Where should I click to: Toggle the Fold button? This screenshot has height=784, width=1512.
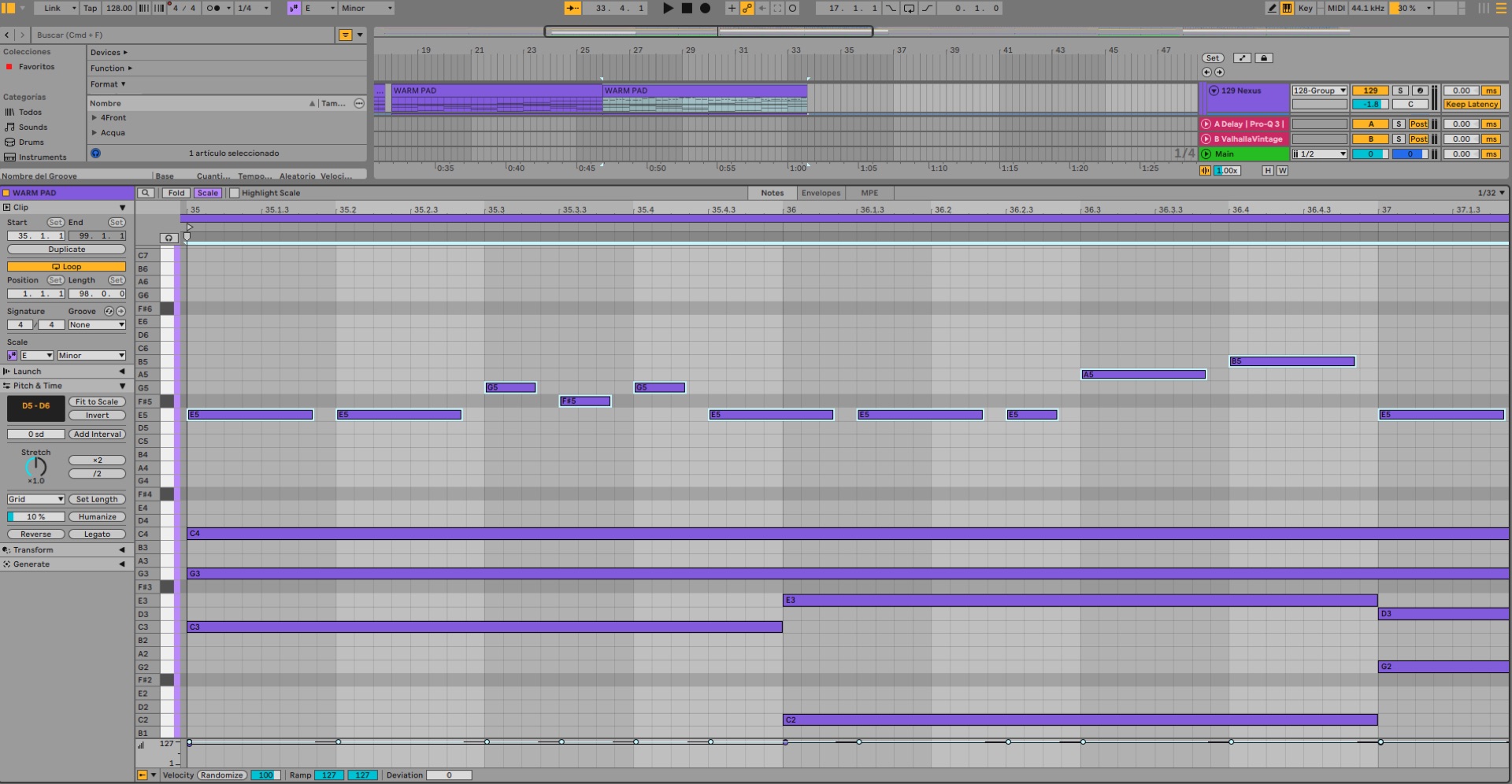(x=176, y=193)
